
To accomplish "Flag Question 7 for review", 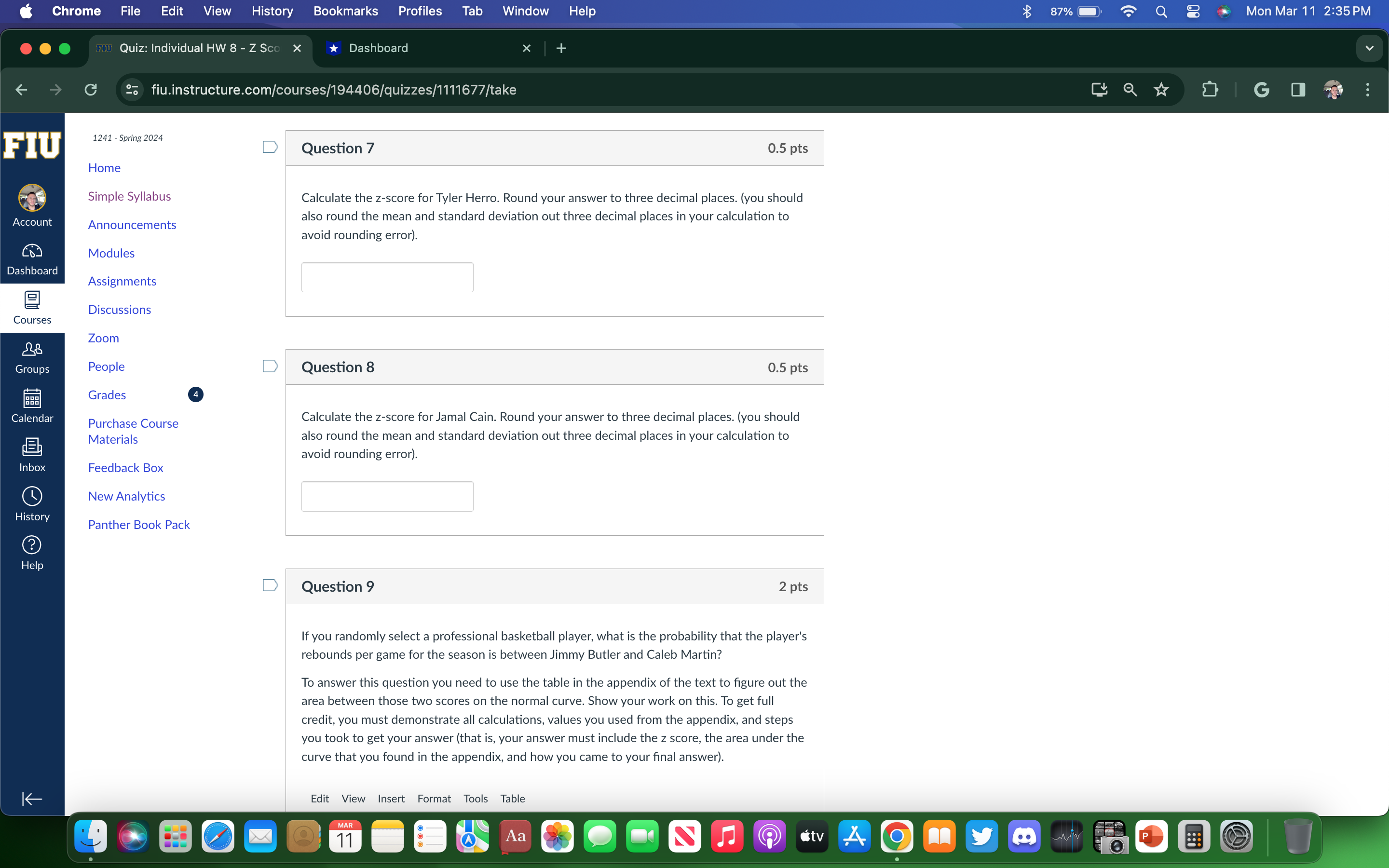I will tap(270, 147).
